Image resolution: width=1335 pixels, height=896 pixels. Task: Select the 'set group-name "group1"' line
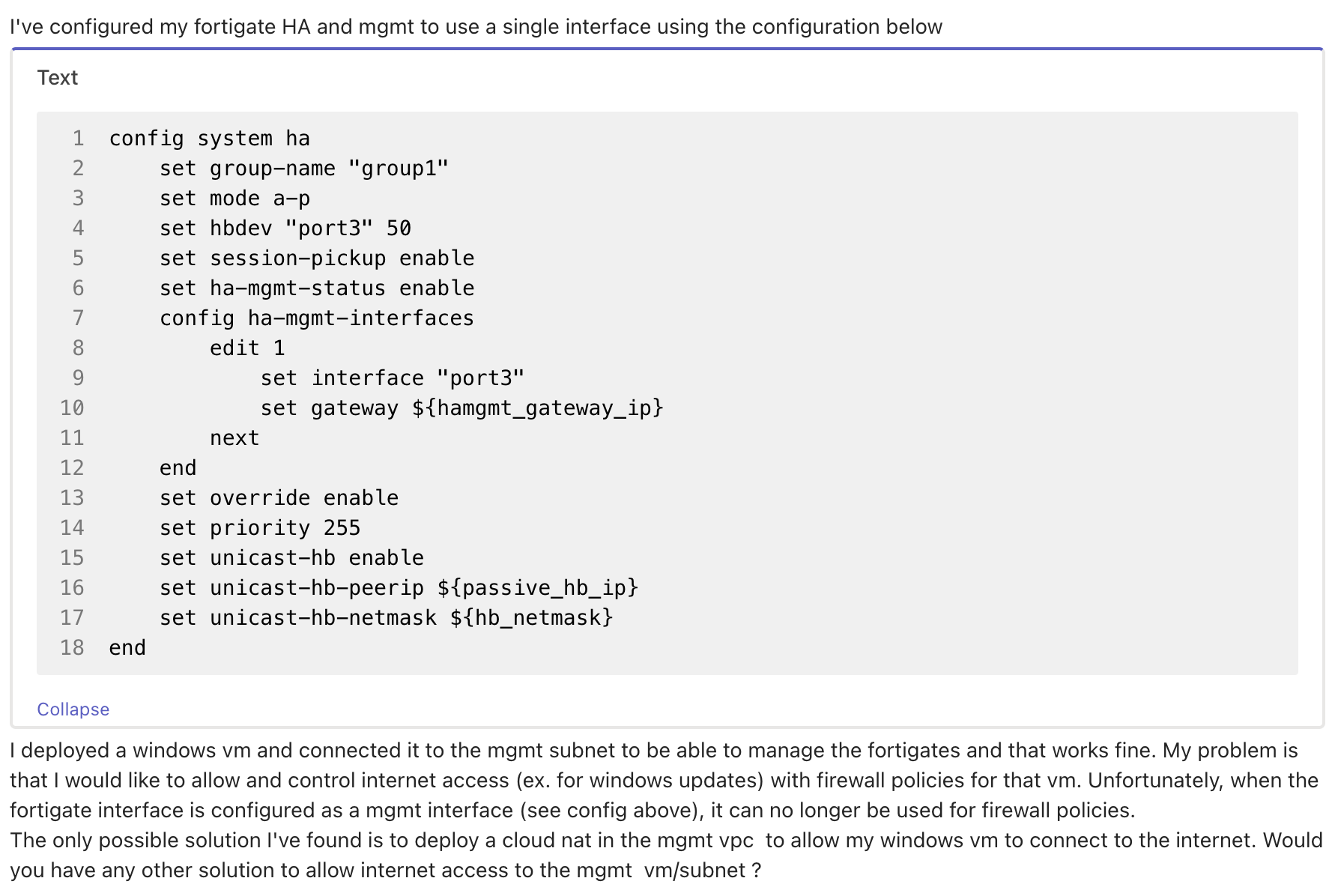click(x=305, y=168)
